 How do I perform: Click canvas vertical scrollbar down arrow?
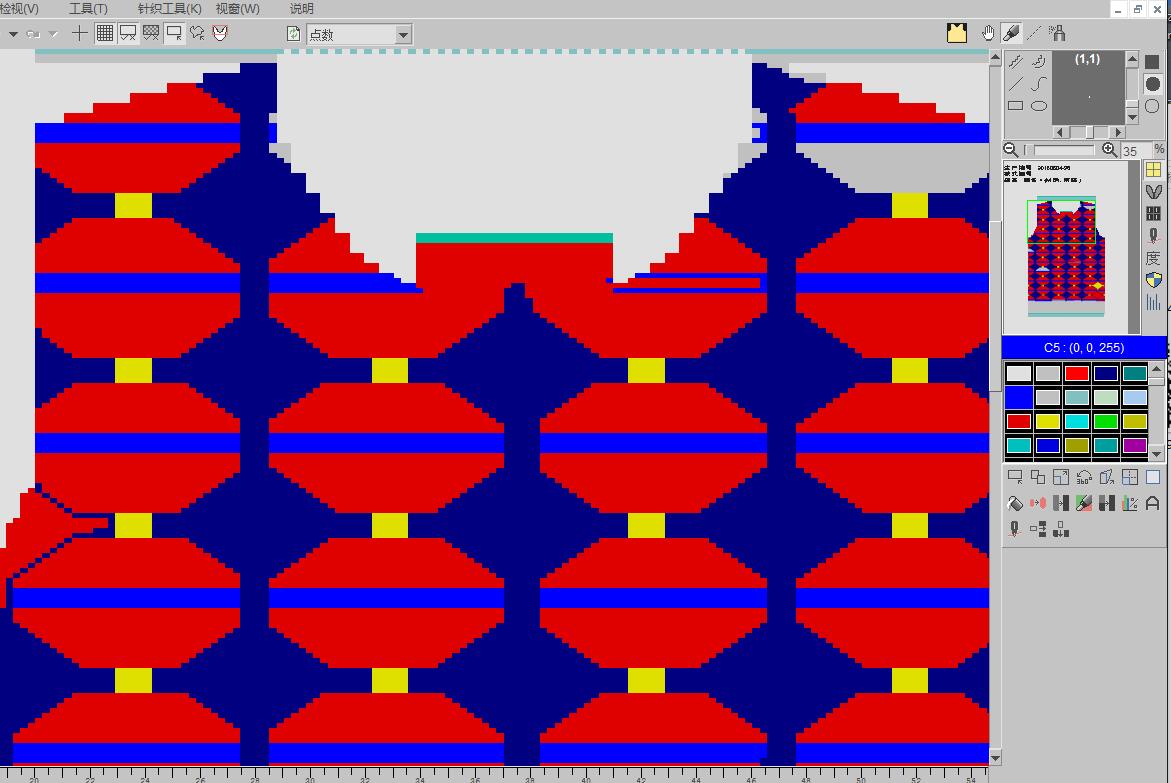[x=995, y=758]
